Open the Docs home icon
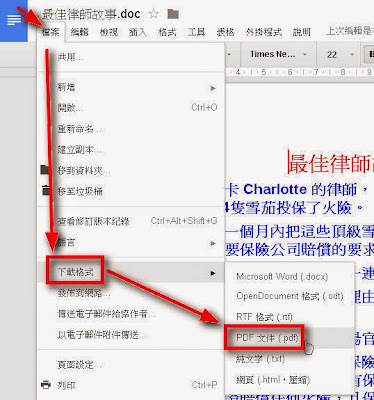The image size is (374, 400). pyautogui.click(x=14, y=21)
